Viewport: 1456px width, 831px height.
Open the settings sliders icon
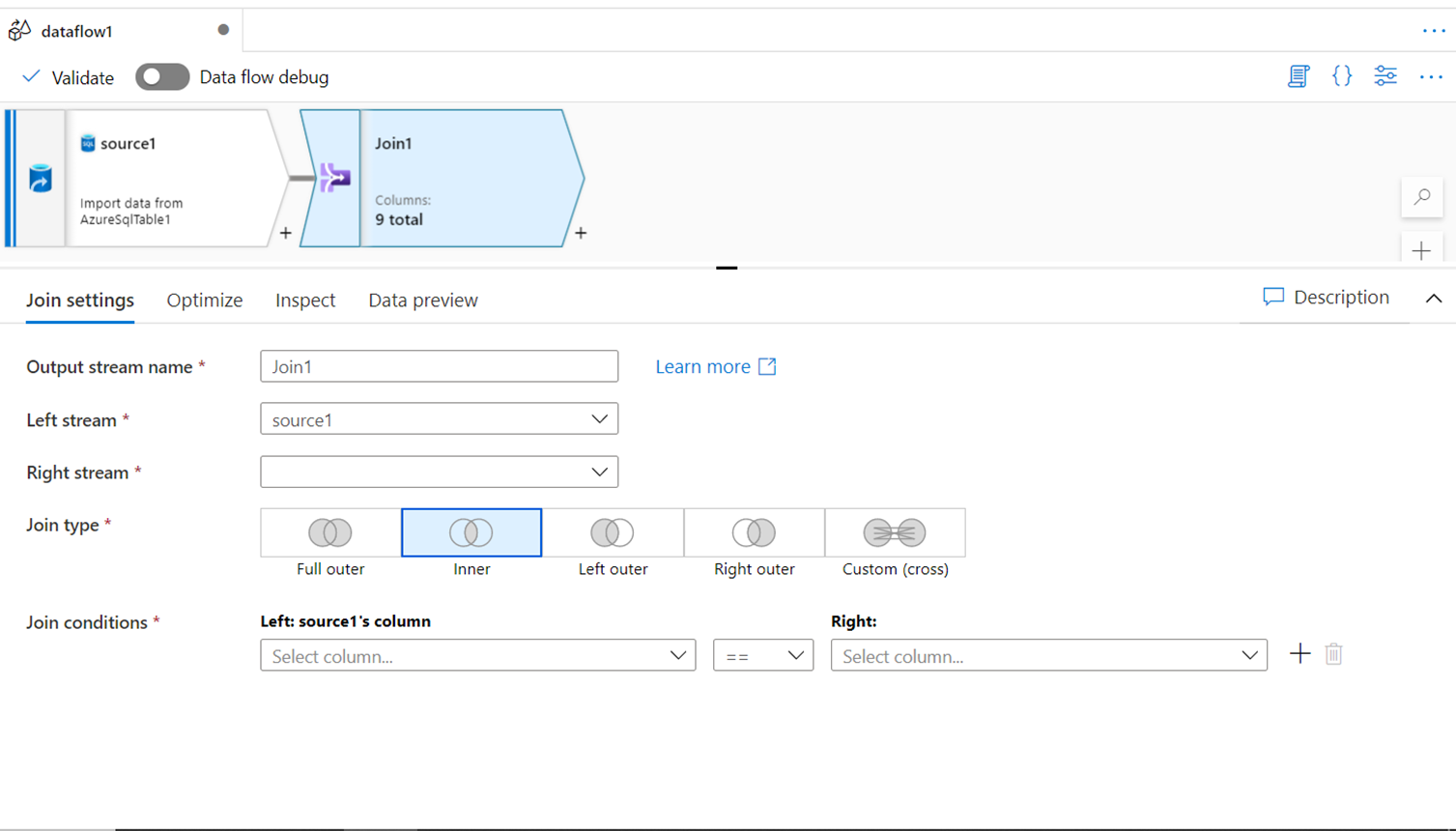coord(1385,76)
